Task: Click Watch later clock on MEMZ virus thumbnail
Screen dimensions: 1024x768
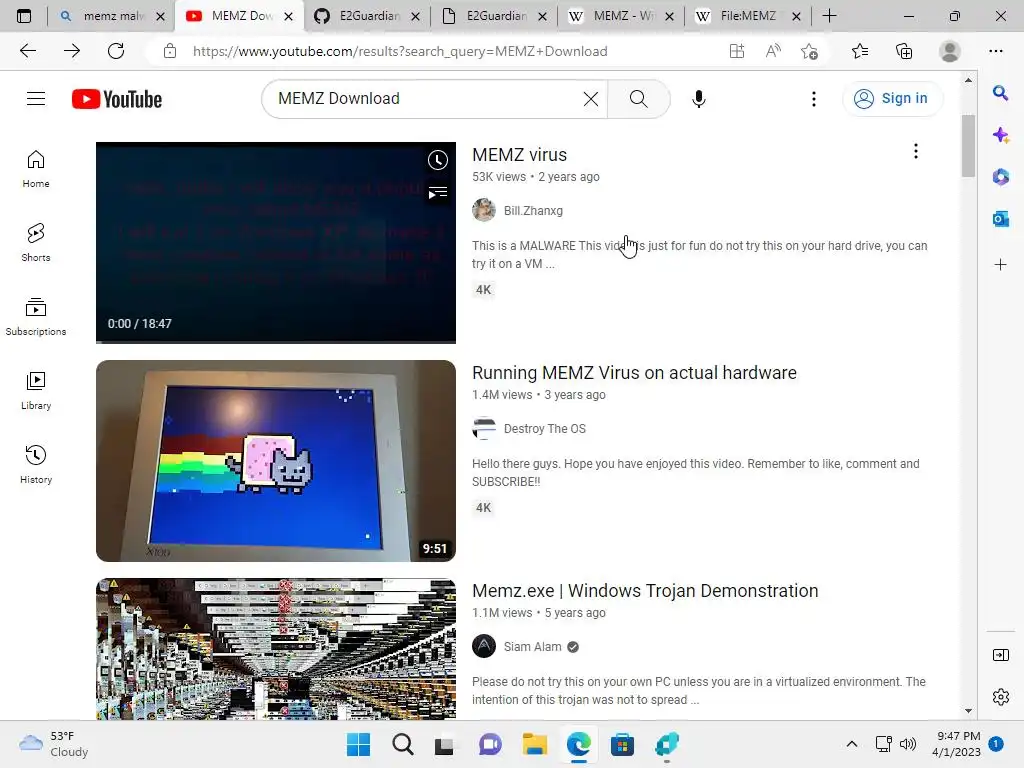Action: click(x=438, y=160)
